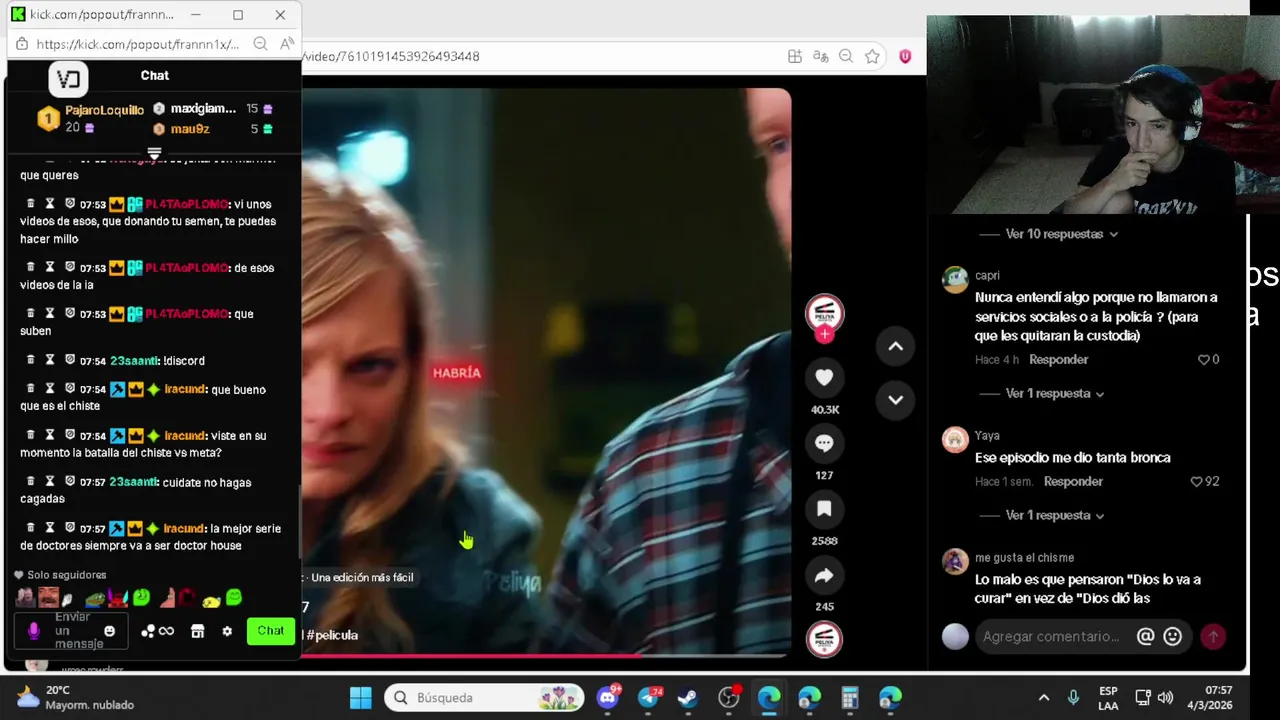
Task: Open the red shield extension icon
Action: click(x=905, y=56)
